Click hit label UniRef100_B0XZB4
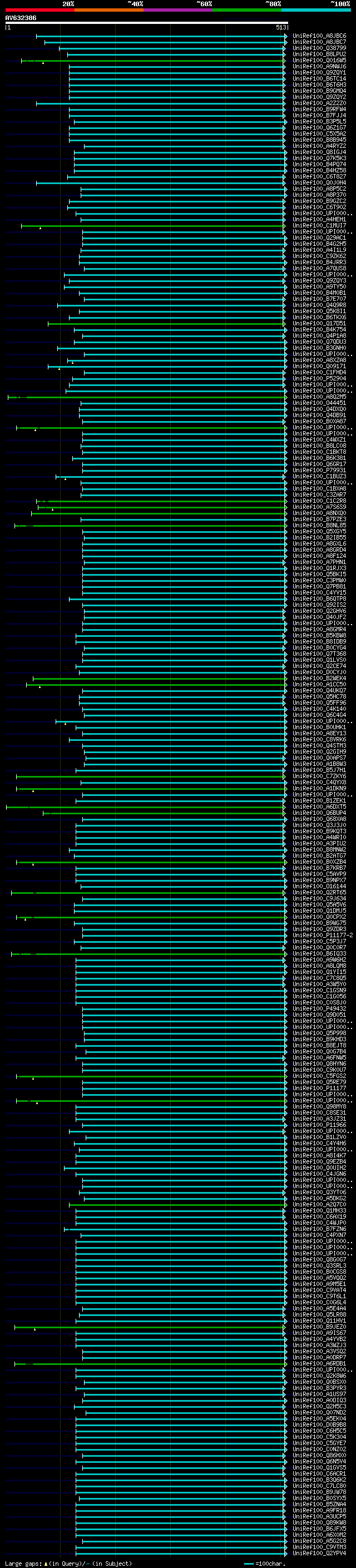Screen dimensions: 356x1568 [x=319, y=862]
